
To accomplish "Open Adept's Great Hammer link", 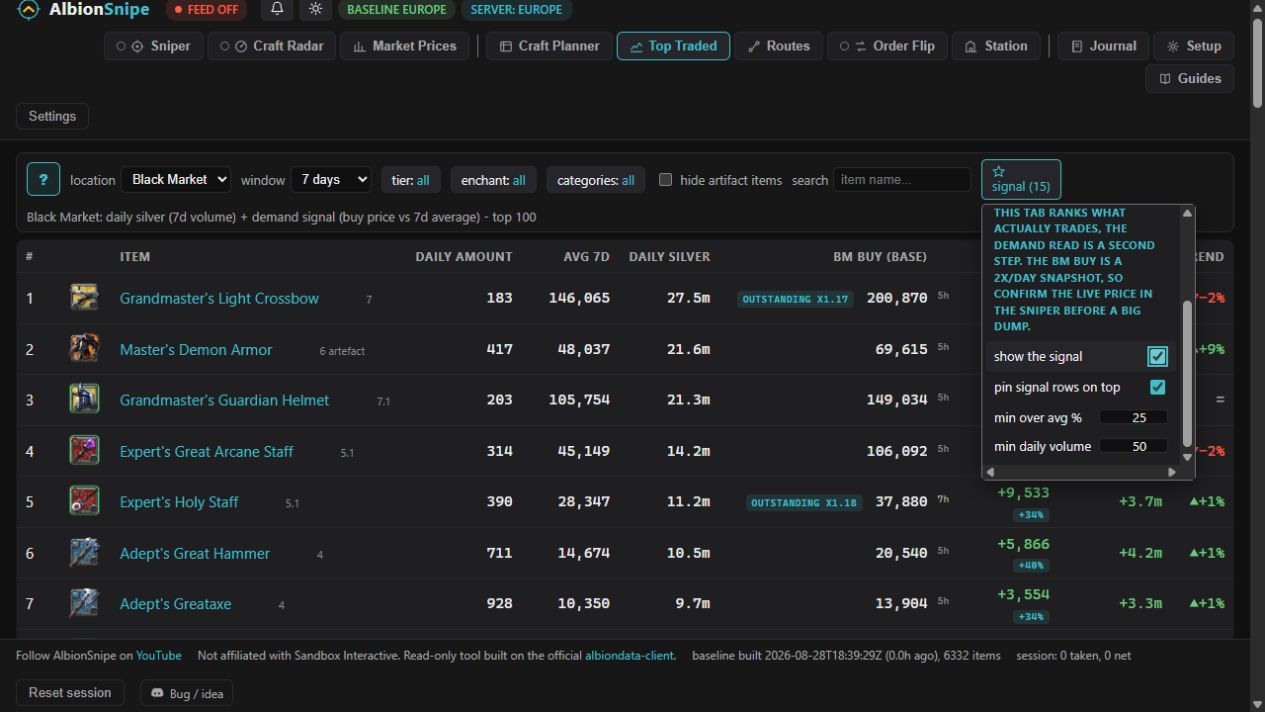I will point(195,553).
